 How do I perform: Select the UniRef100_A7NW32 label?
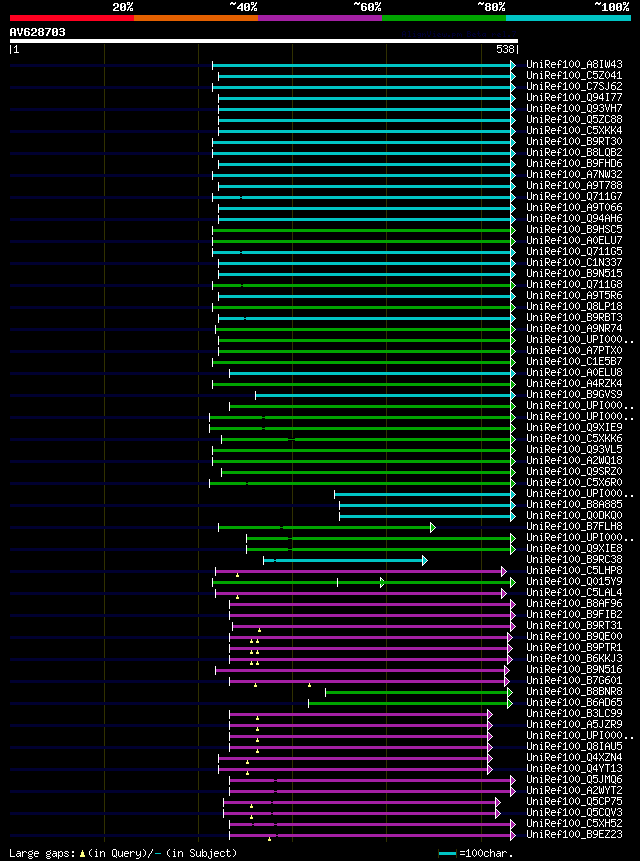(574, 175)
